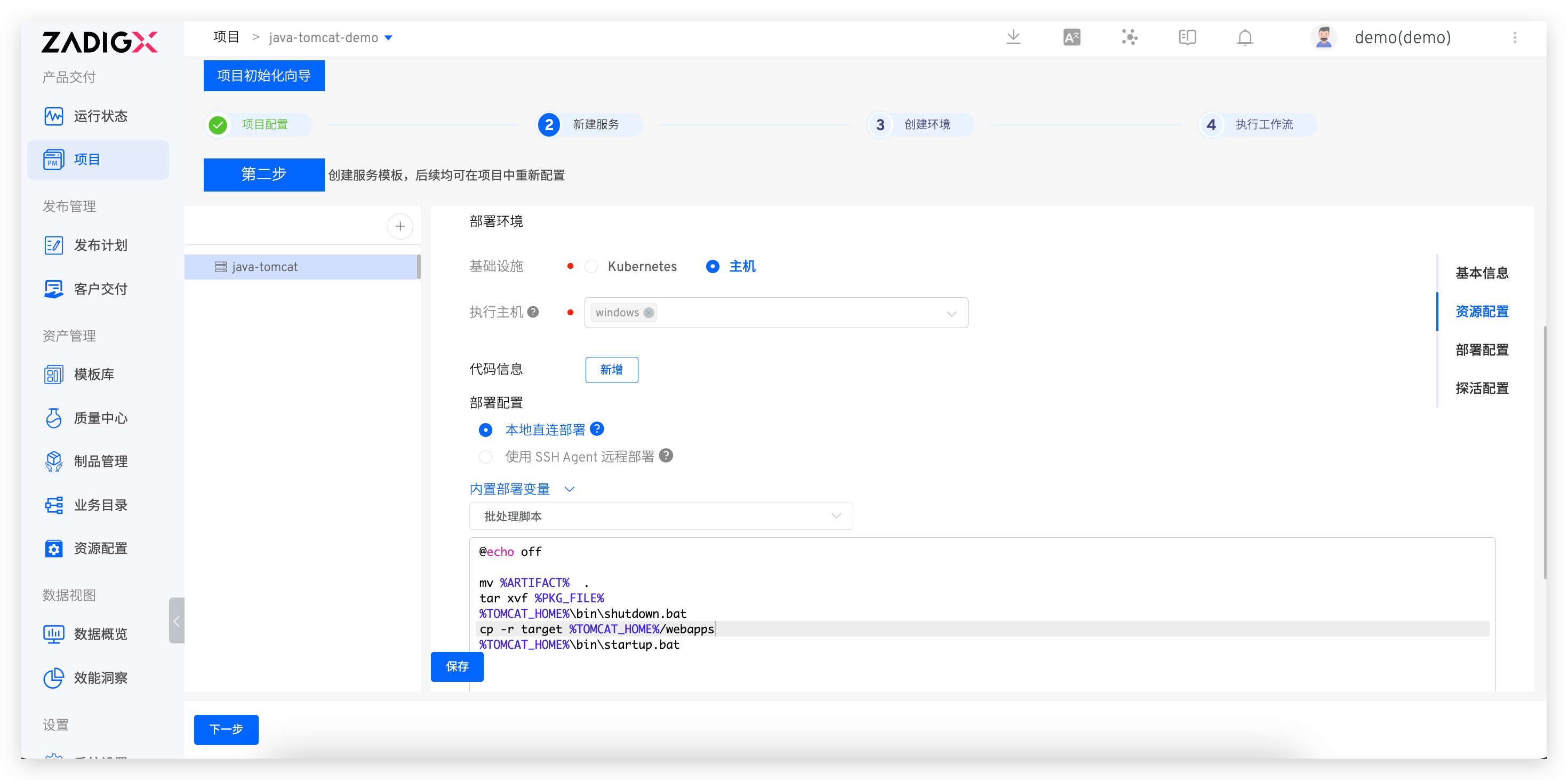Screen dimensions: 1568x780
Task: Click step 4 执行工作流
Action: (x=1257, y=125)
